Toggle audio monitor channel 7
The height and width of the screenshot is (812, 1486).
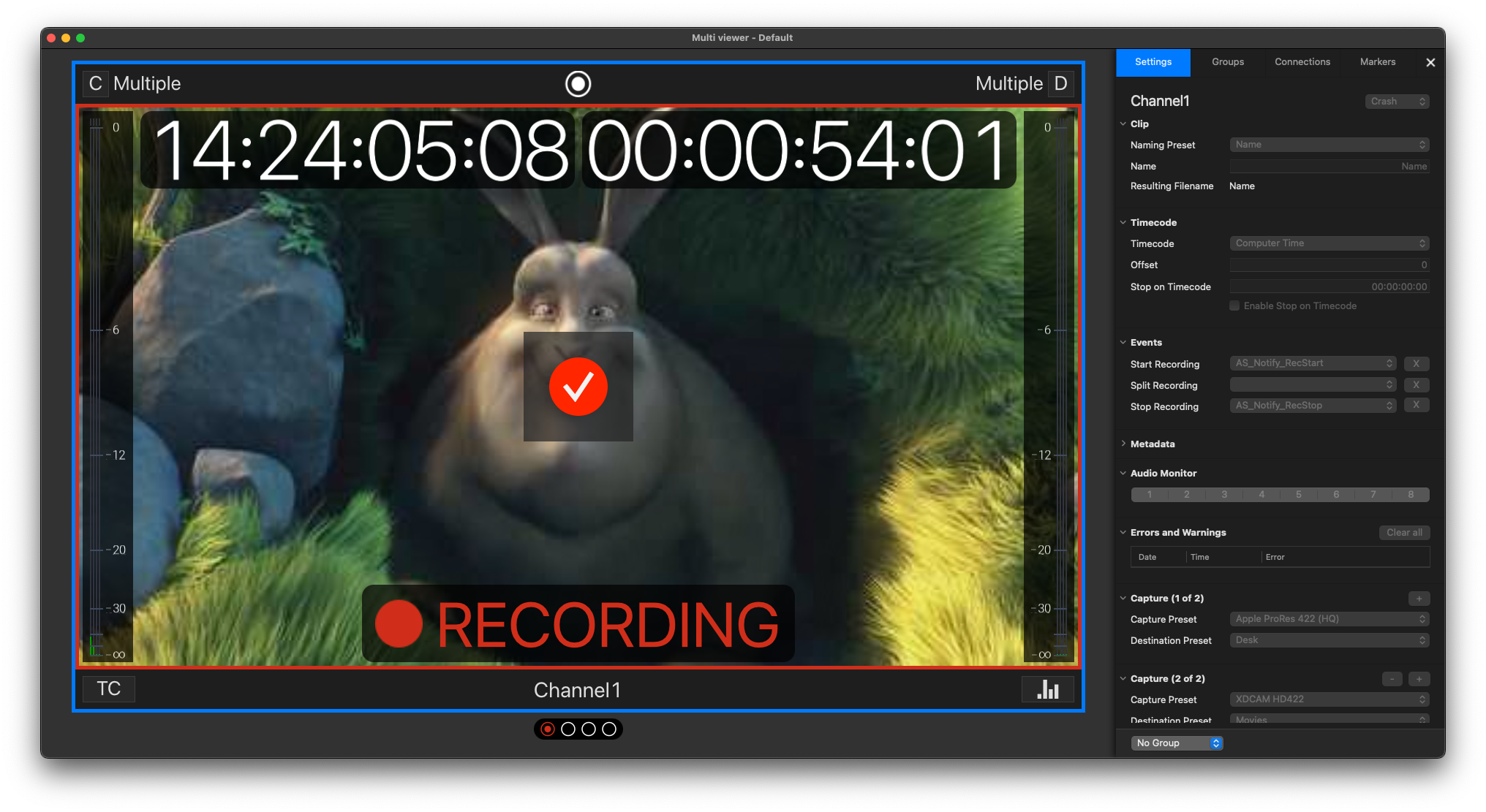tap(1373, 495)
